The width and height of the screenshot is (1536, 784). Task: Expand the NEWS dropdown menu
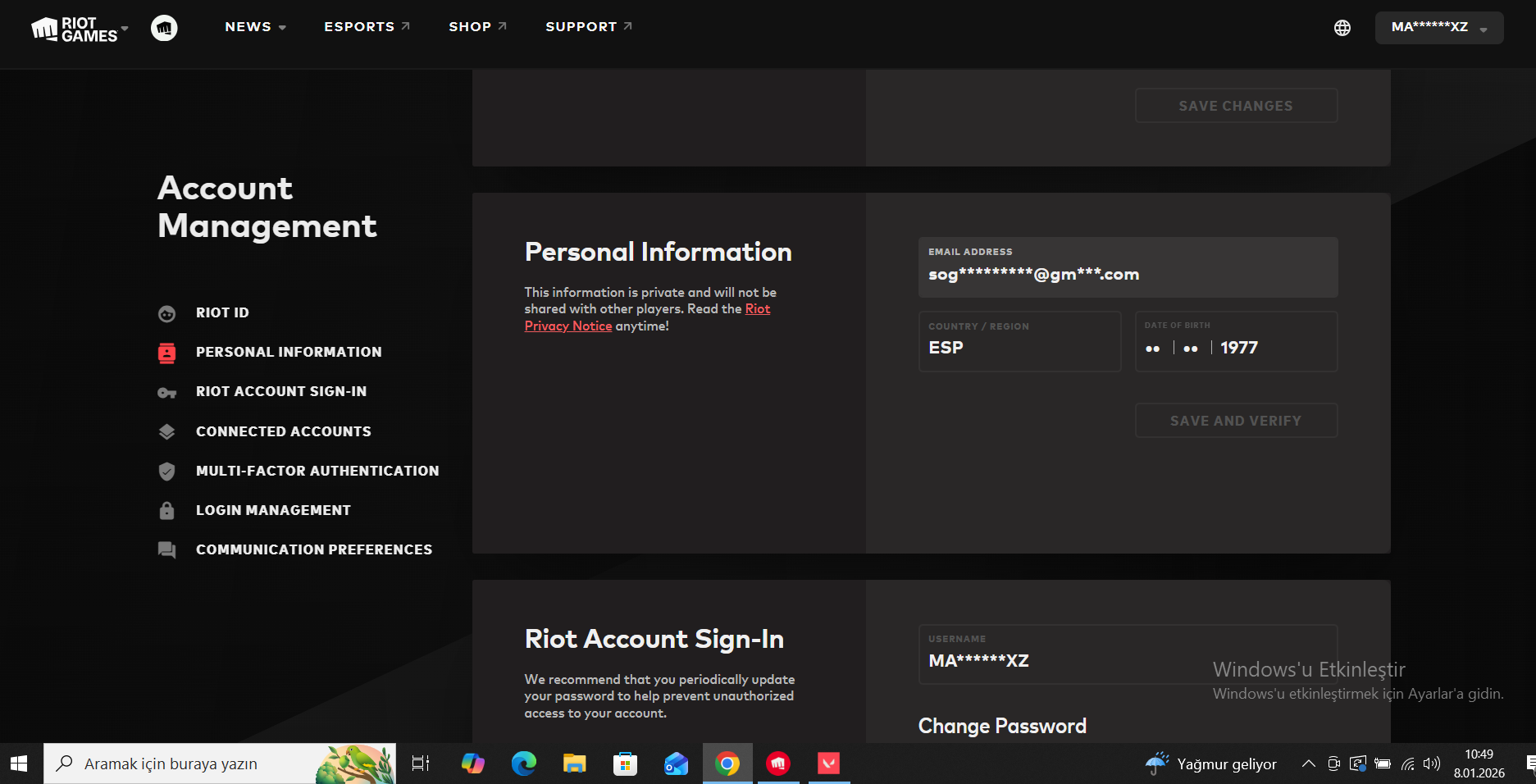click(256, 27)
